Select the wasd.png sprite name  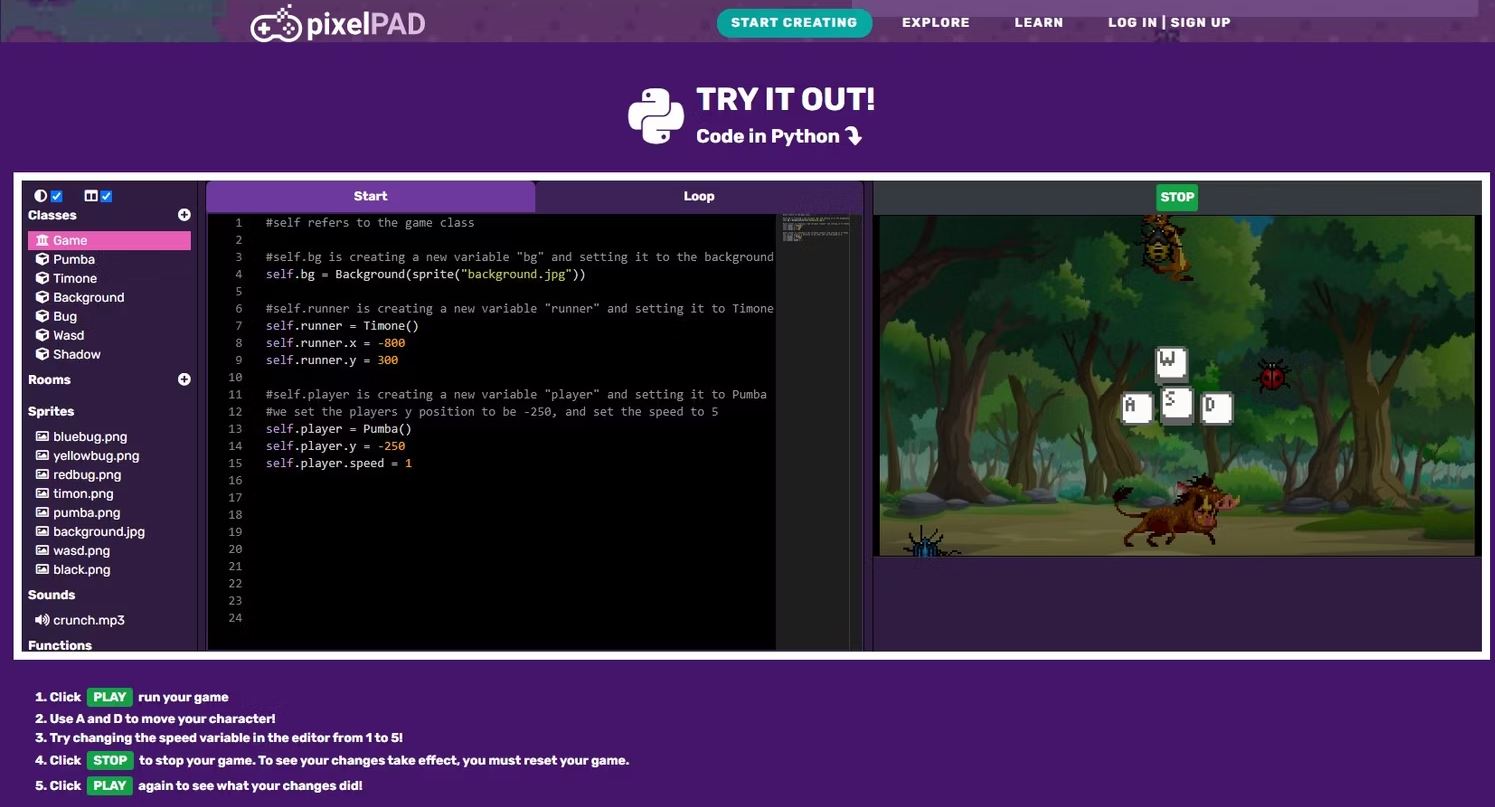pos(82,550)
